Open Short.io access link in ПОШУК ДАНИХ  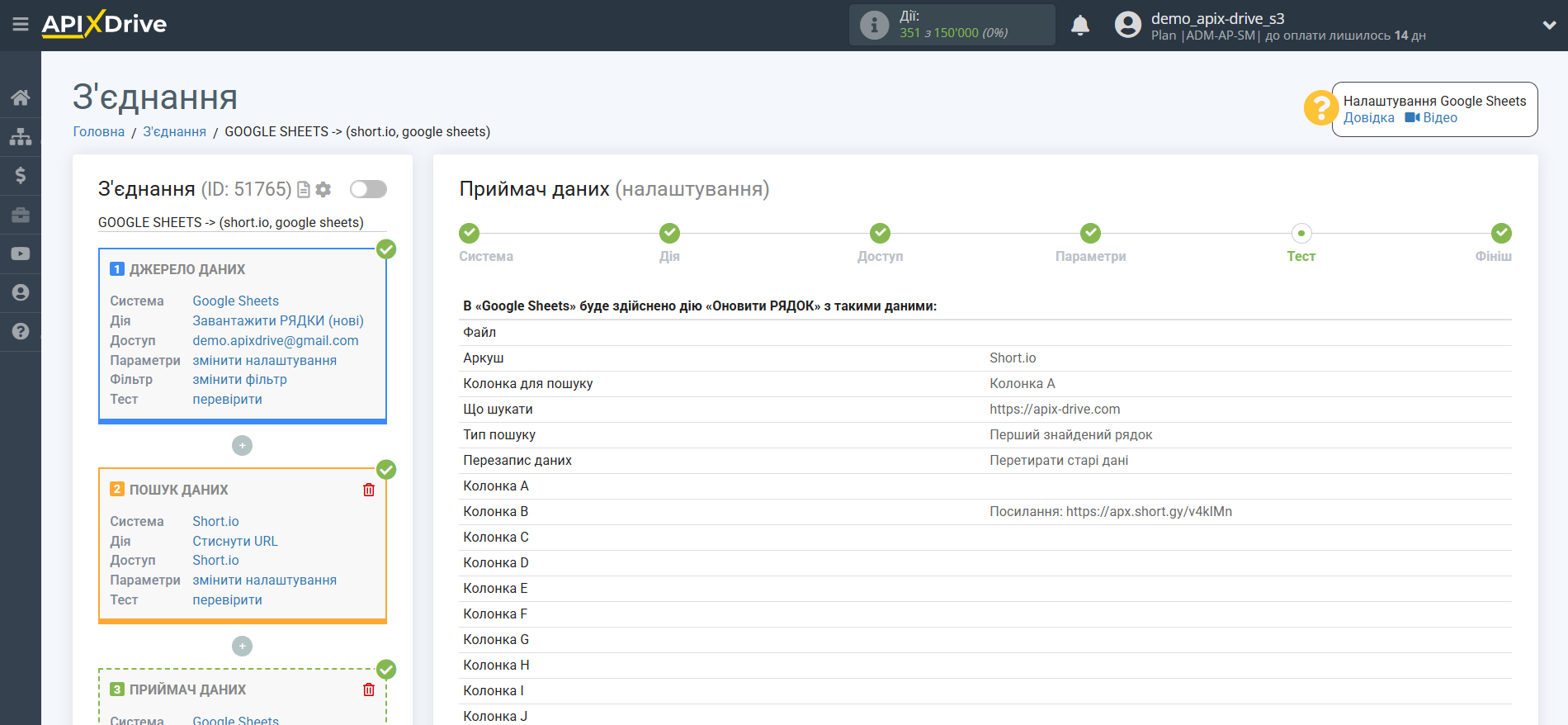point(216,561)
